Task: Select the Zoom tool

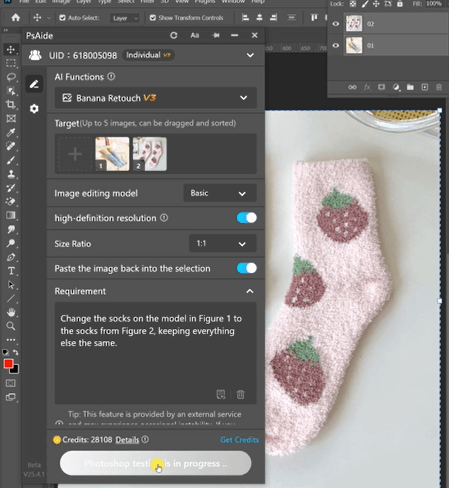Action: click(x=11, y=326)
